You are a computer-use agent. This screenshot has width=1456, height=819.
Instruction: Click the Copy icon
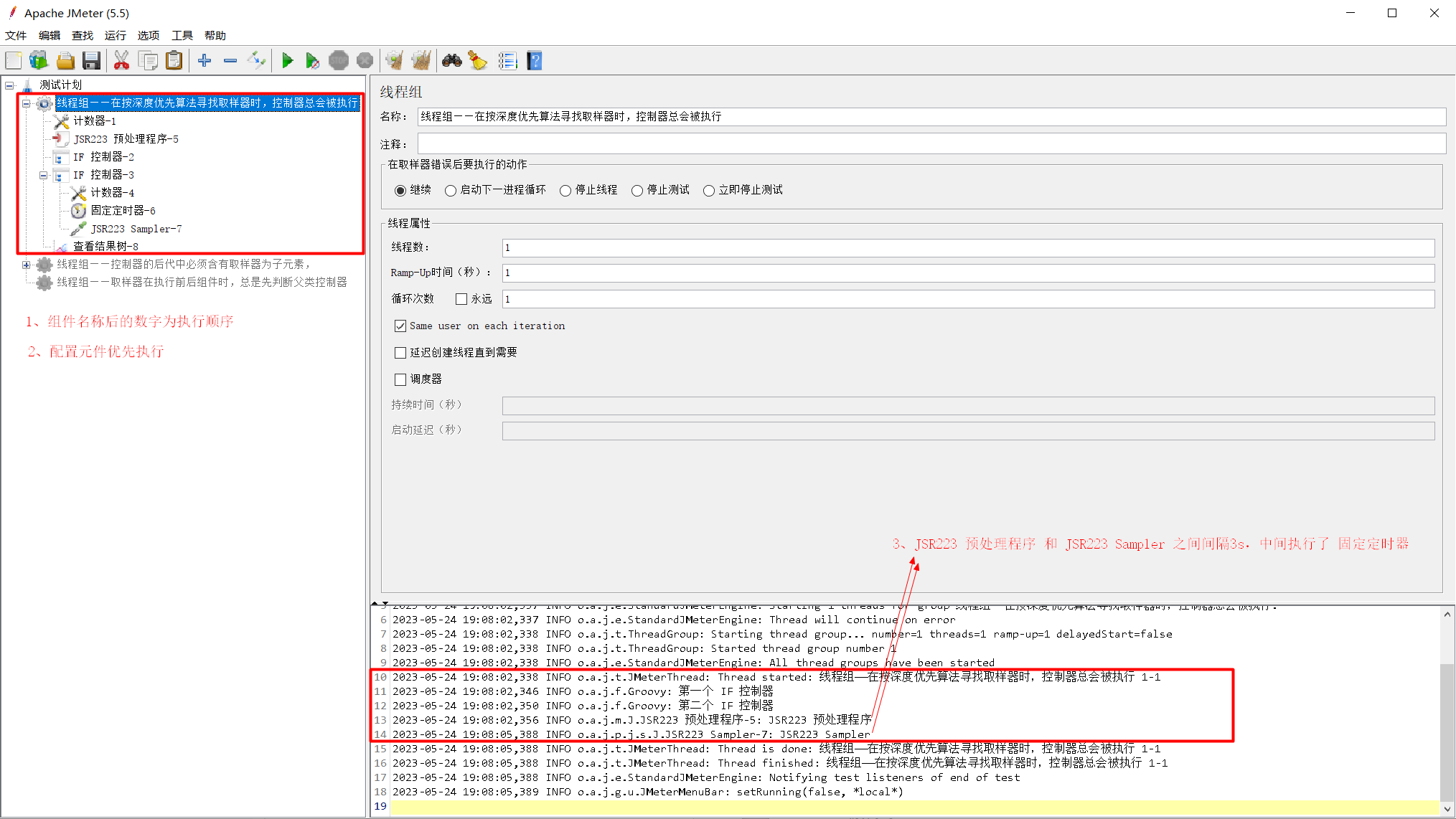(148, 61)
